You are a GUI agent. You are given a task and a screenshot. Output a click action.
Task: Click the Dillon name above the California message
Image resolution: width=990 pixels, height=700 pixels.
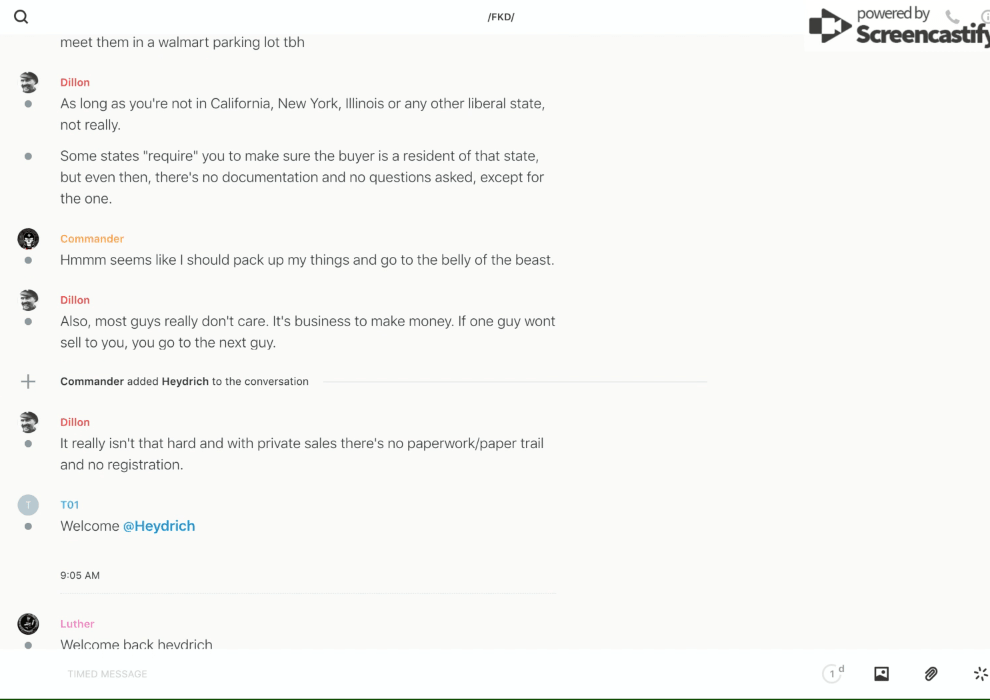click(75, 83)
